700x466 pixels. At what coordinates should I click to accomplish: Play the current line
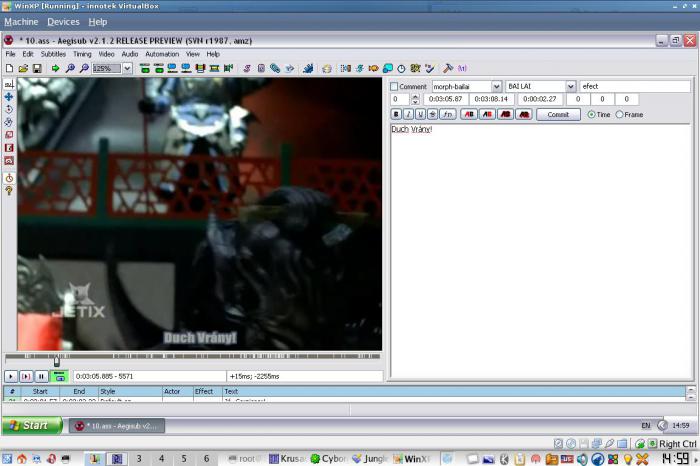(x=26, y=376)
